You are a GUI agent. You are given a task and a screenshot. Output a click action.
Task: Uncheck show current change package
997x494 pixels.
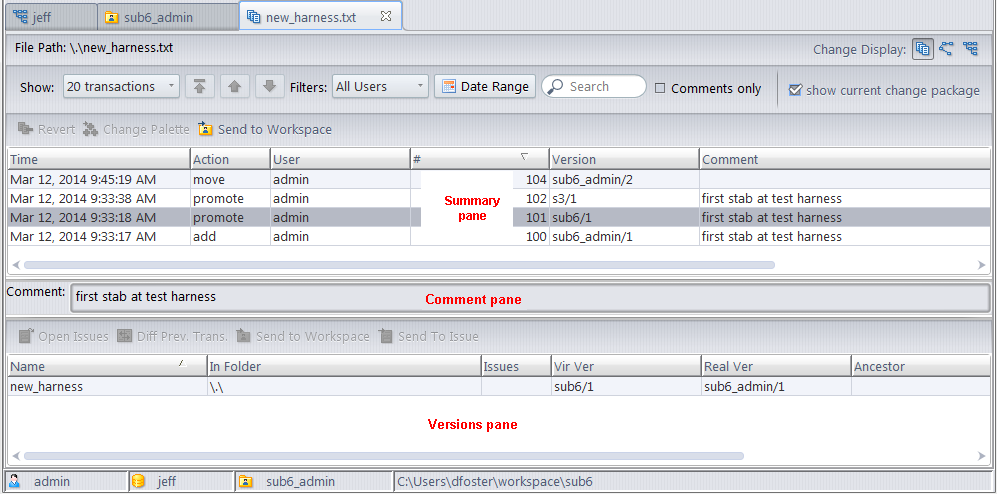point(795,89)
